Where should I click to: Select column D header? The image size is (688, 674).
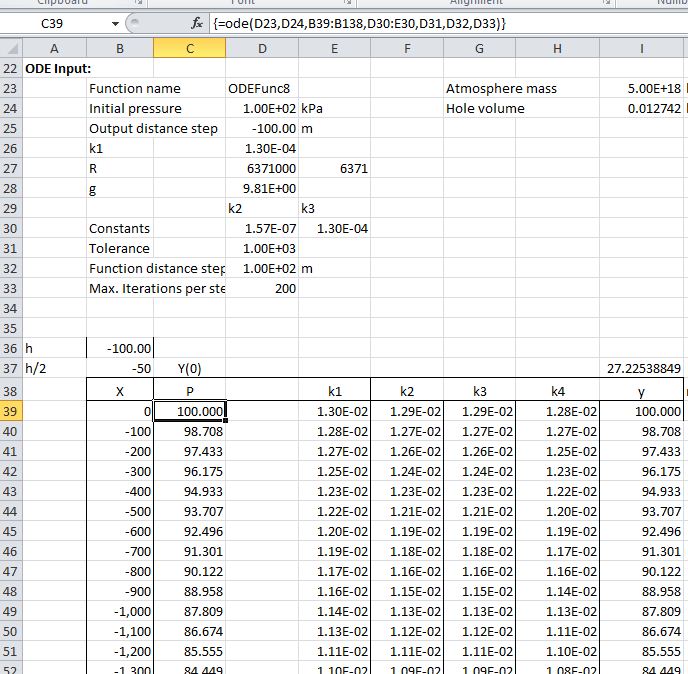262,48
